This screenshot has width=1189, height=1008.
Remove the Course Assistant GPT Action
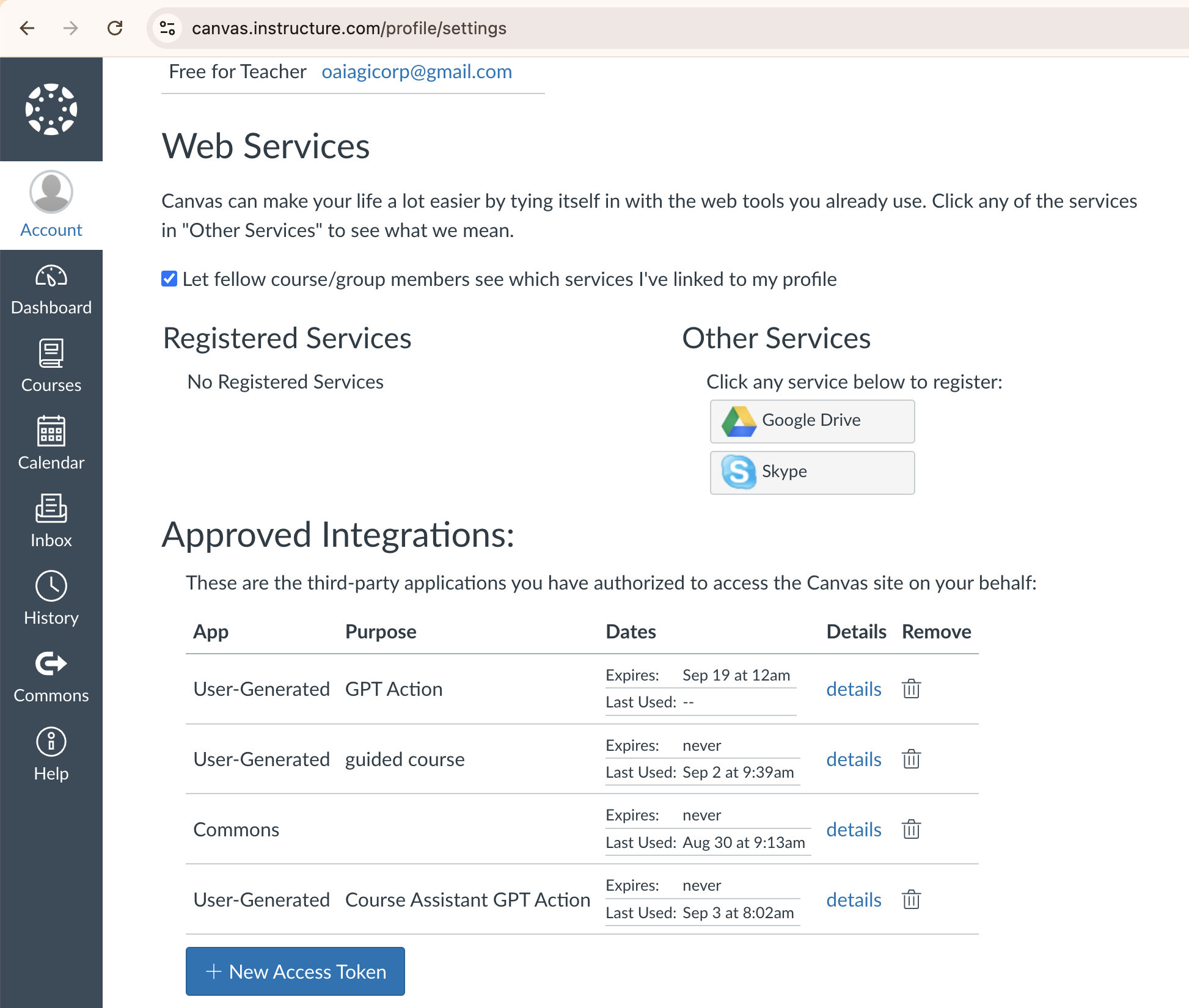pyautogui.click(x=911, y=899)
